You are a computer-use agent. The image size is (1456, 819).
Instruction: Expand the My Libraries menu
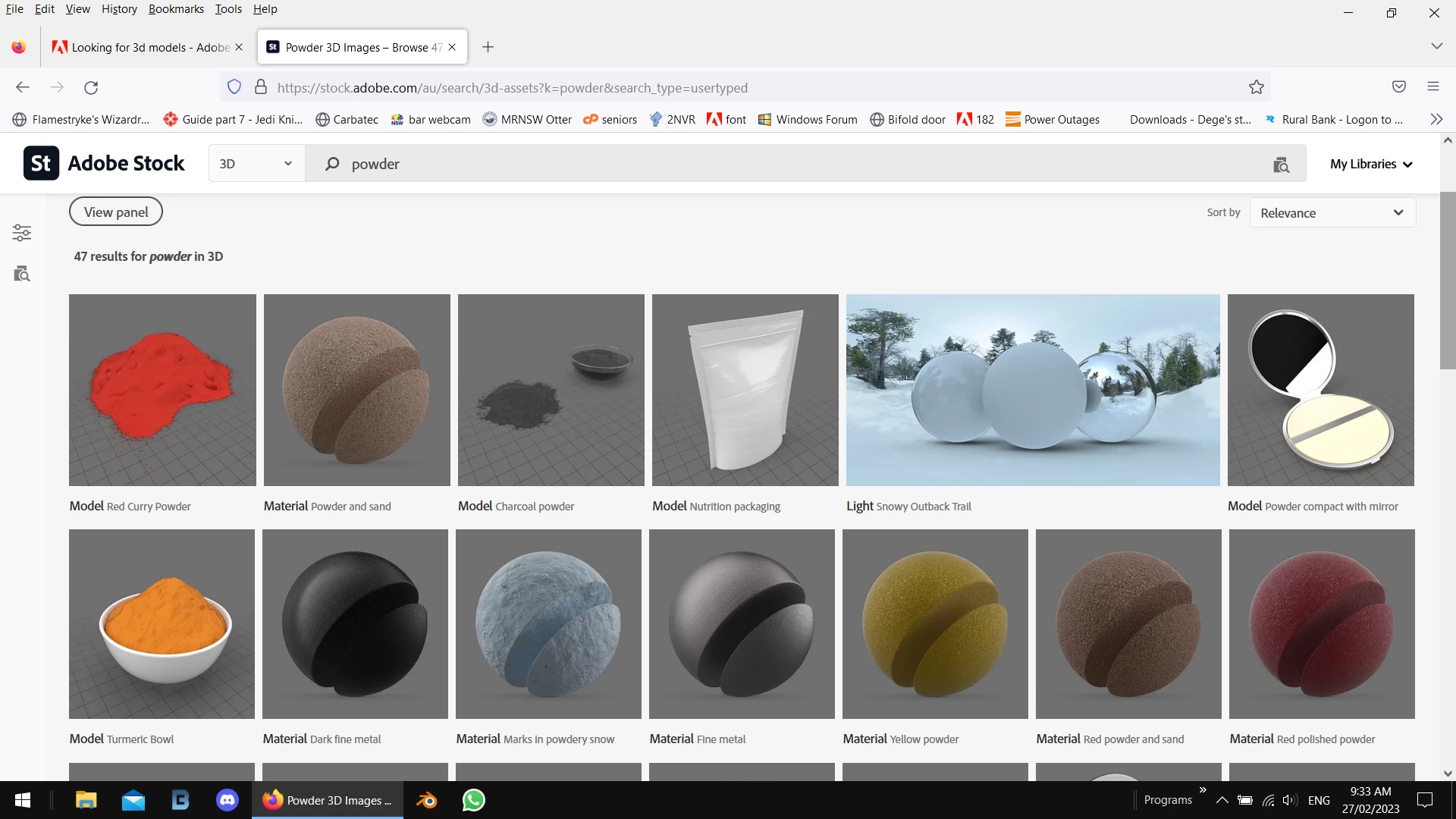coord(1371,164)
